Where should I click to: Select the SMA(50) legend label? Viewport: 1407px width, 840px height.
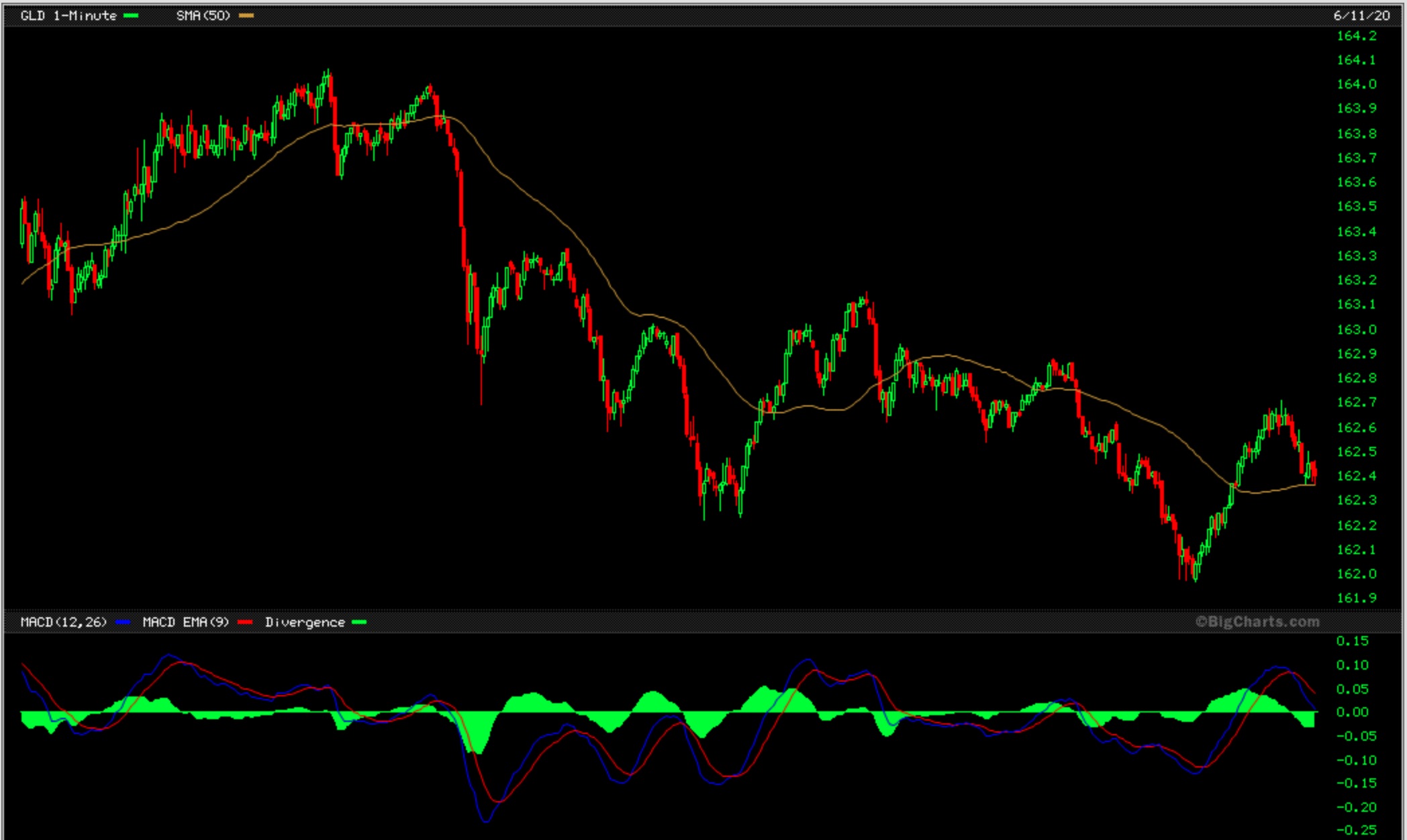203,15
